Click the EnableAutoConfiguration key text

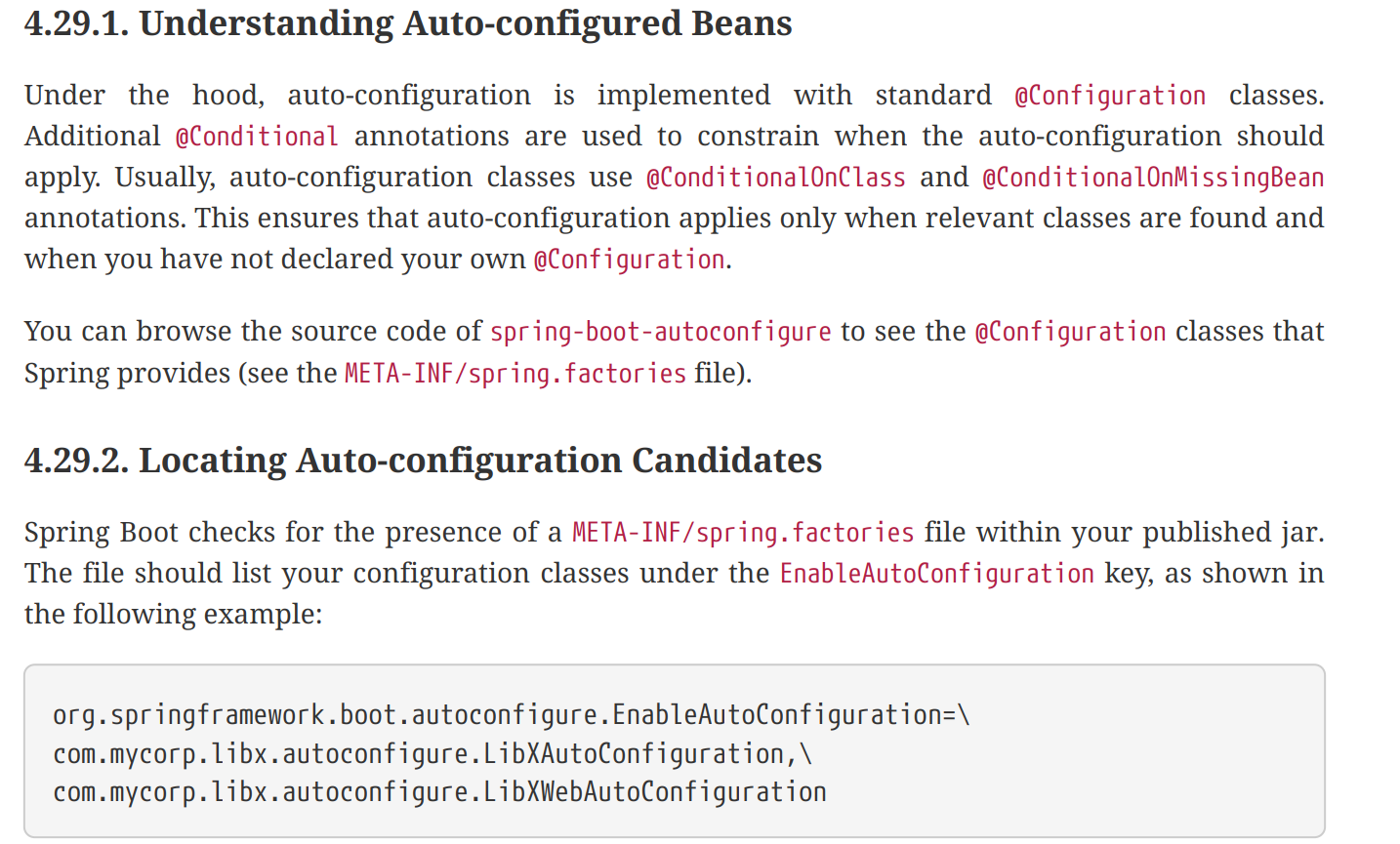pyautogui.click(x=937, y=574)
